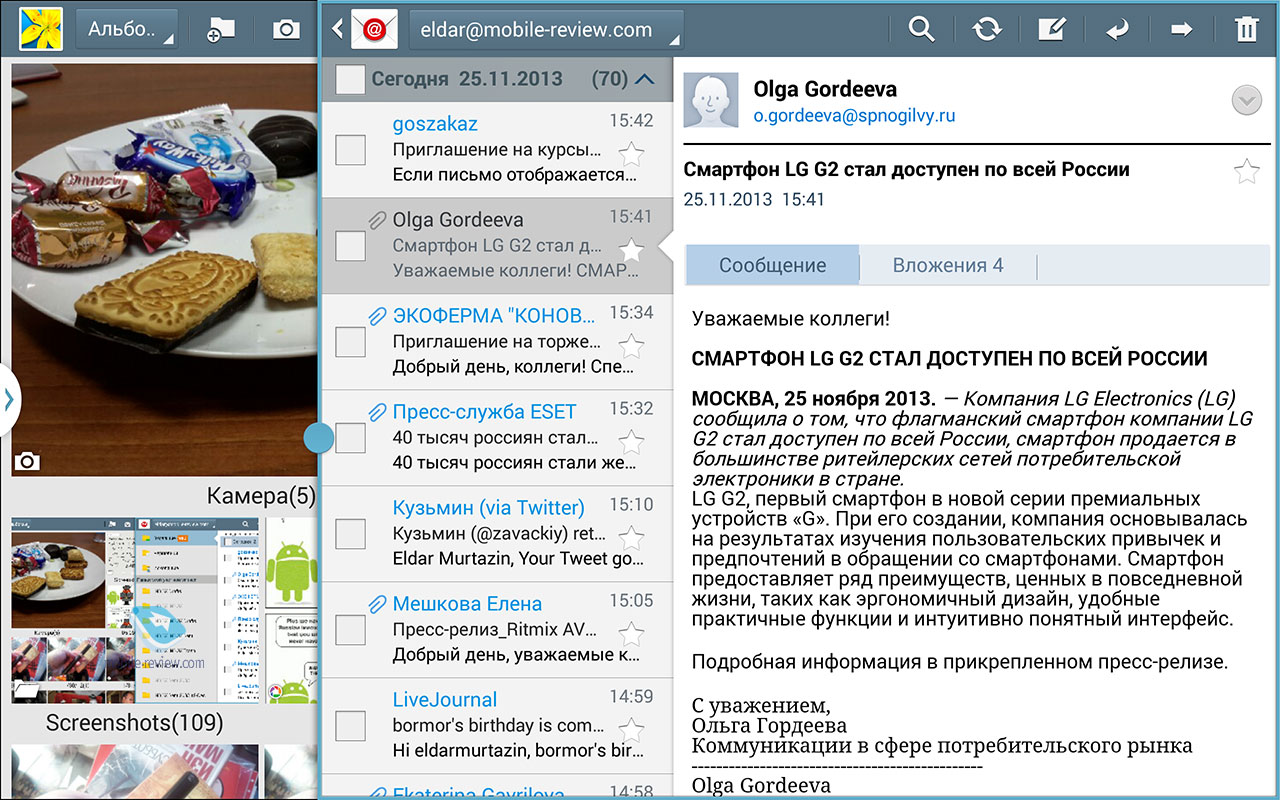The width and height of the screenshot is (1280, 800).
Task: Open the goszakaz email
Action: pos(497,150)
